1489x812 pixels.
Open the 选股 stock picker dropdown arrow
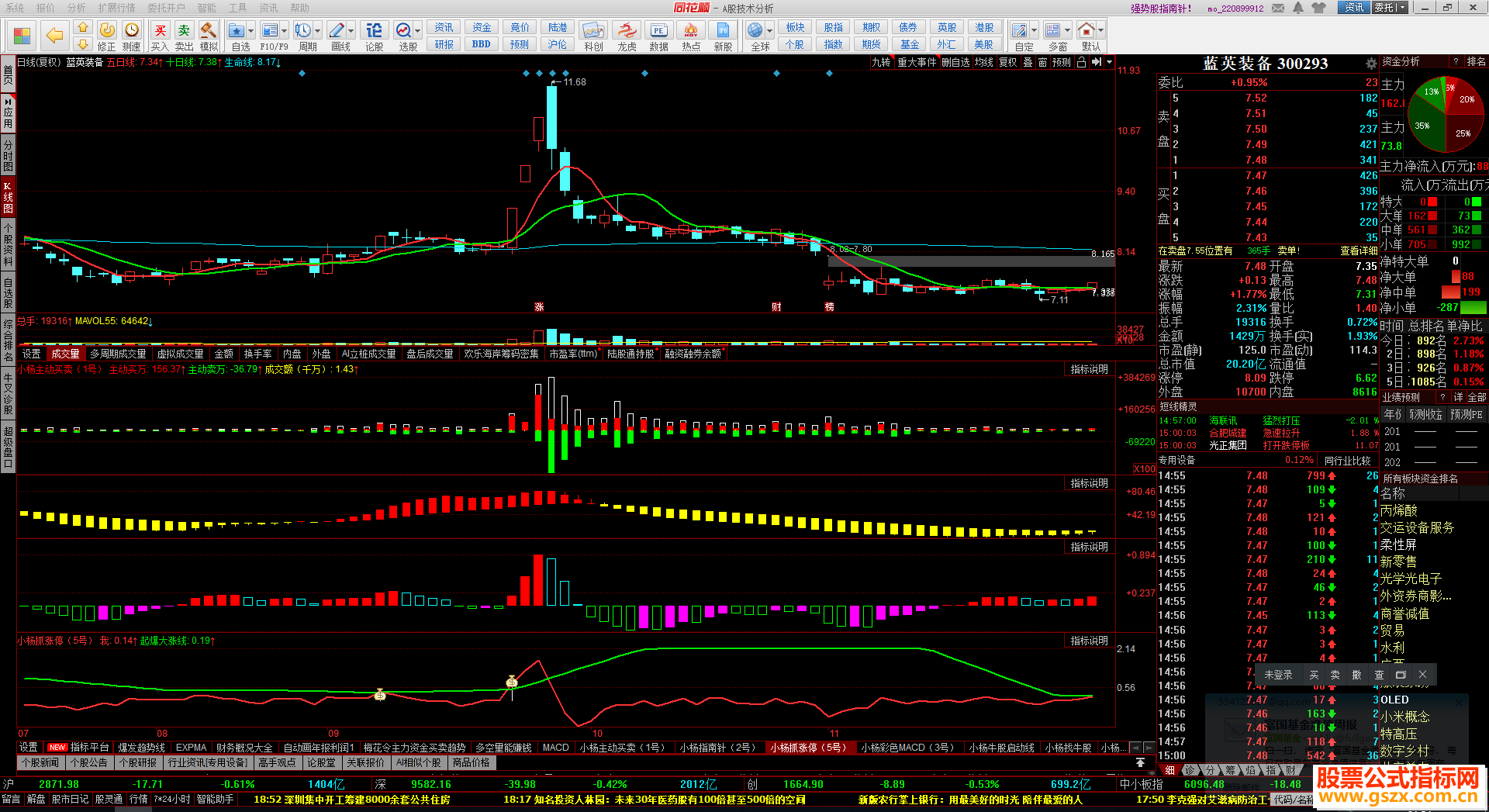[417, 31]
